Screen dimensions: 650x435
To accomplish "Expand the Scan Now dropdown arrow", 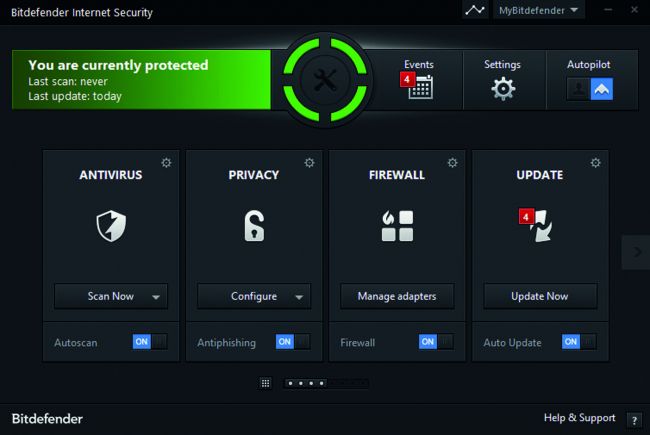I will coord(156,297).
